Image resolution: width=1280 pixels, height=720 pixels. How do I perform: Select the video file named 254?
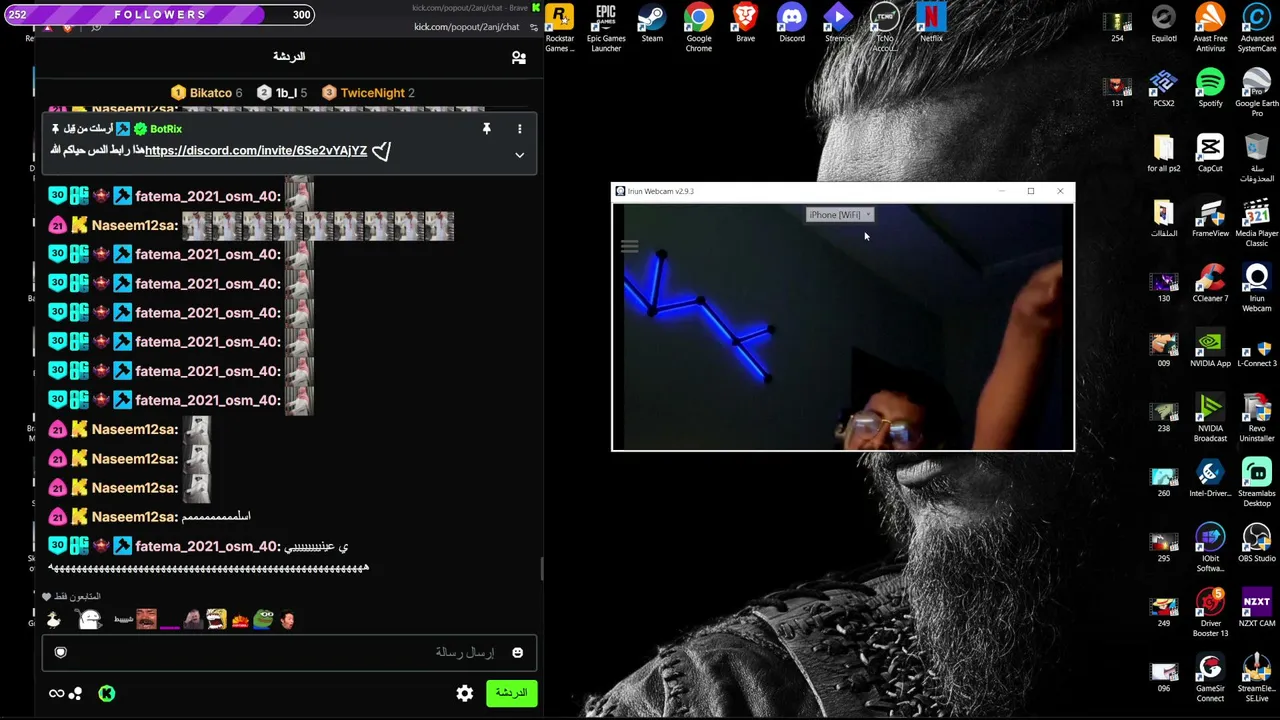(1117, 25)
